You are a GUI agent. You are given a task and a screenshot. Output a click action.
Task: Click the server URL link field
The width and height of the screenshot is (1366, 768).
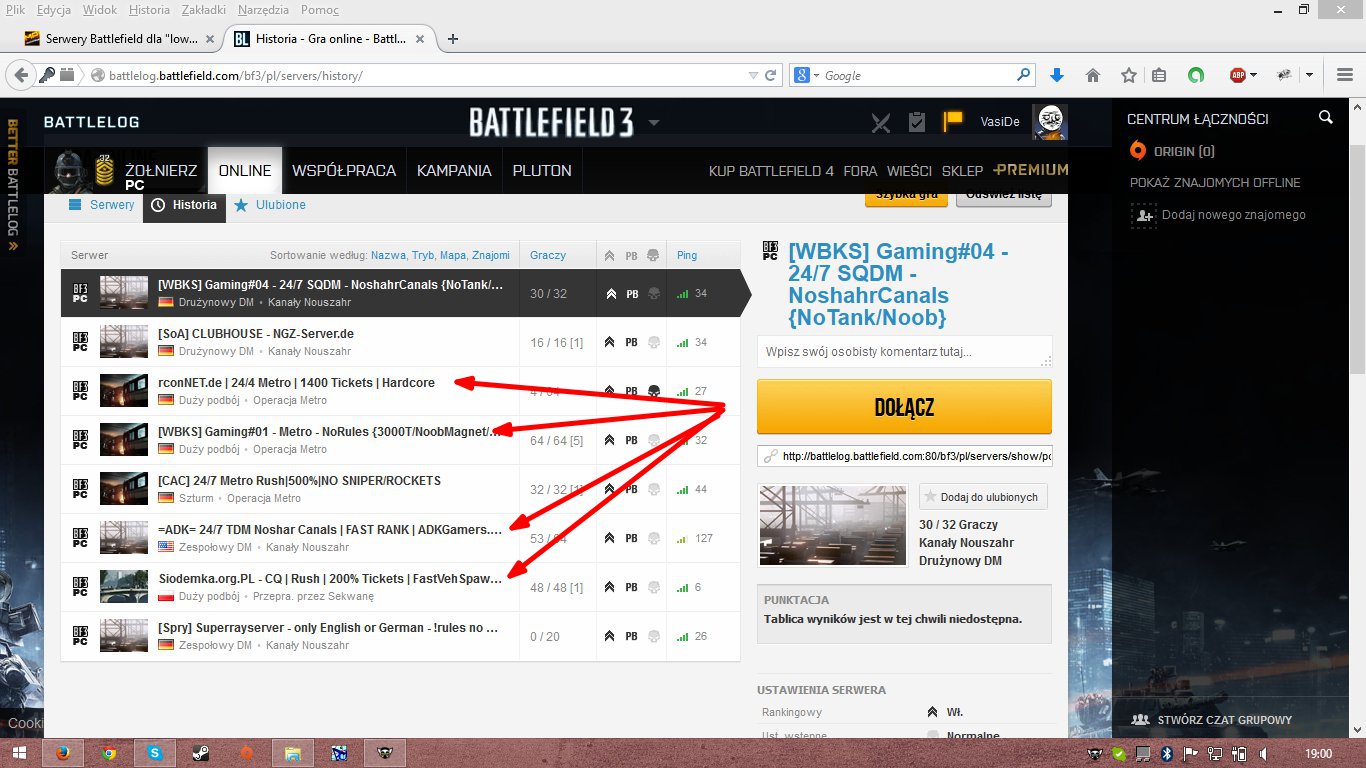click(904, 457)
